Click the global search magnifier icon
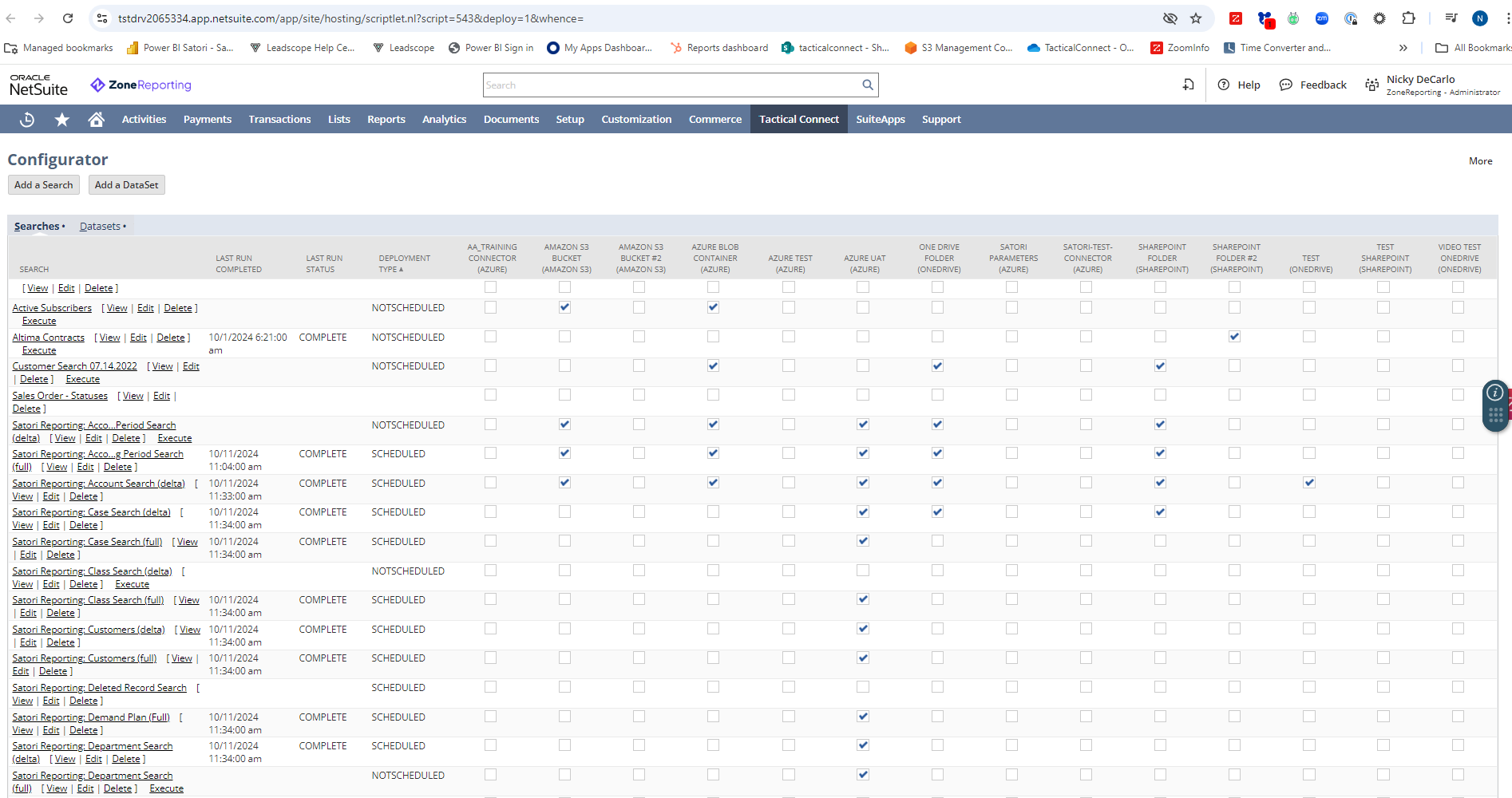 [x=868, y=85]
